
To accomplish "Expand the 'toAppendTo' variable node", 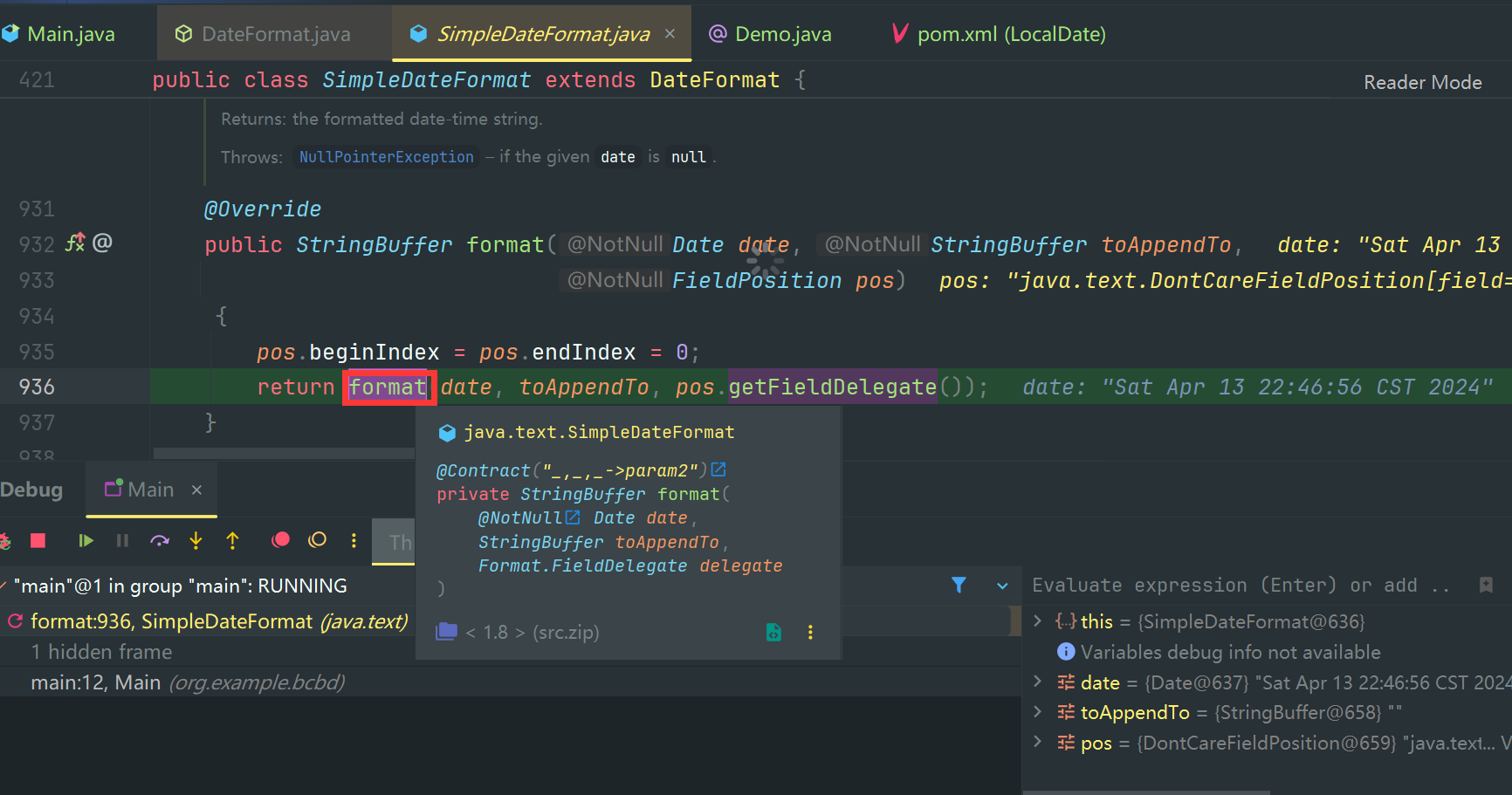I will click(1037, 712).
